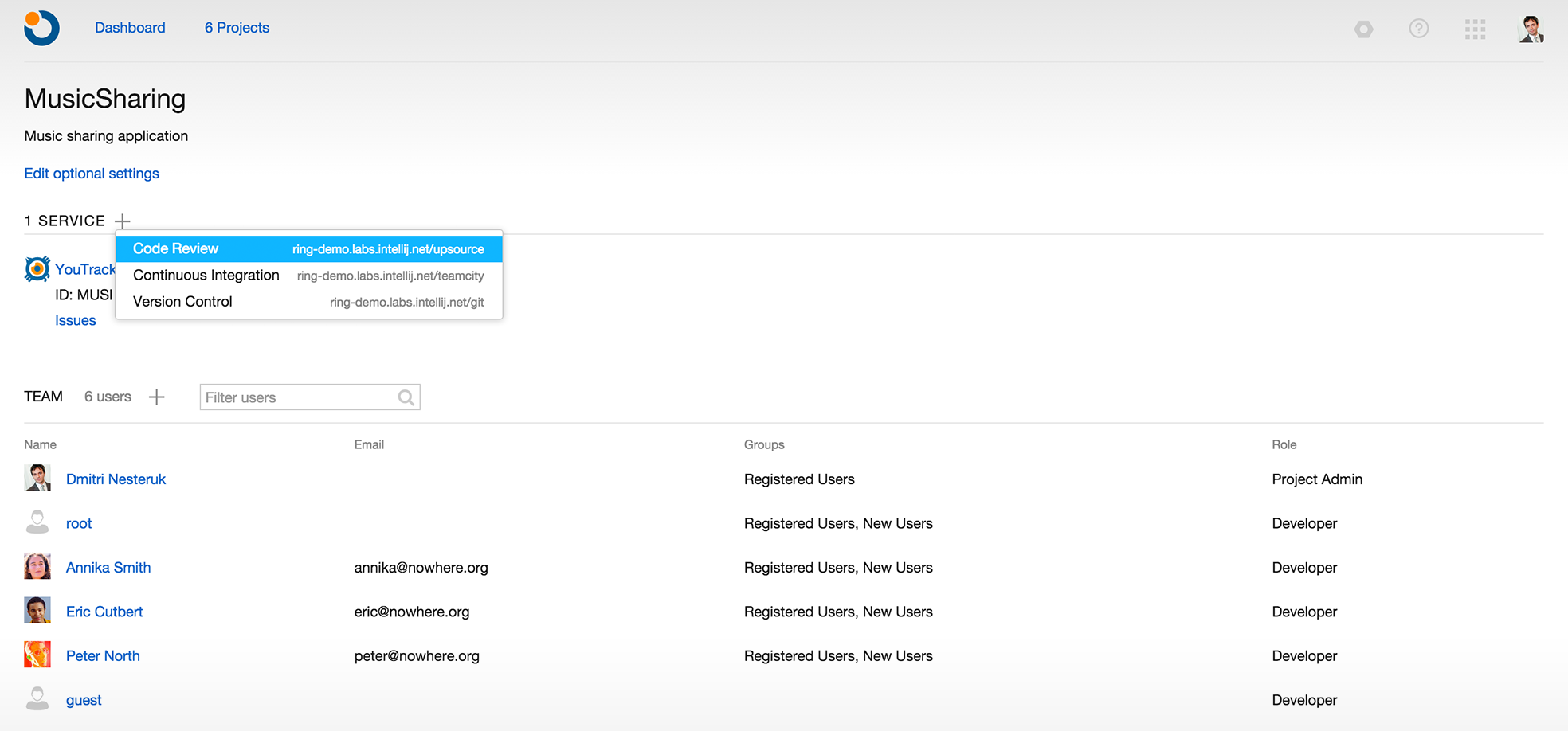Click Eric Cutbert's avatar
This screenshot has height=731, width=1568.
coord(37,611)
